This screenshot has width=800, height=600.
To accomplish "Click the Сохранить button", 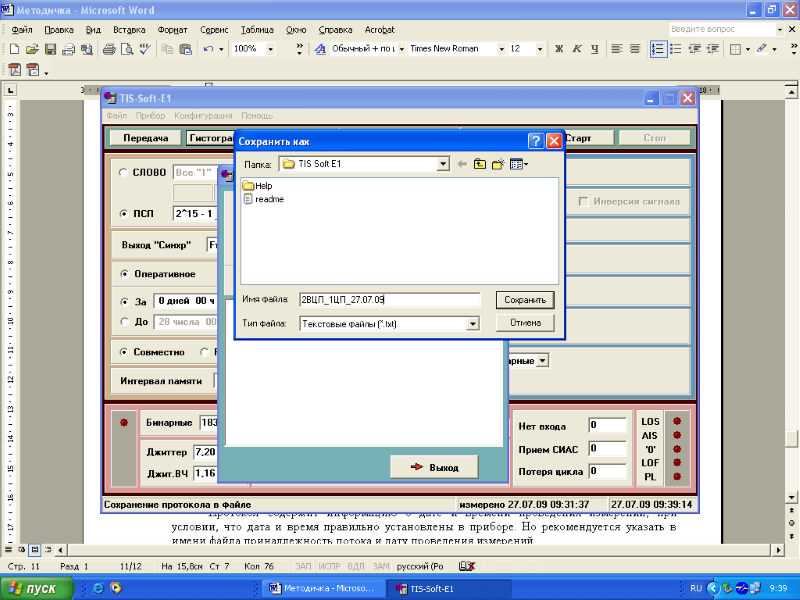I will point(525,300).
